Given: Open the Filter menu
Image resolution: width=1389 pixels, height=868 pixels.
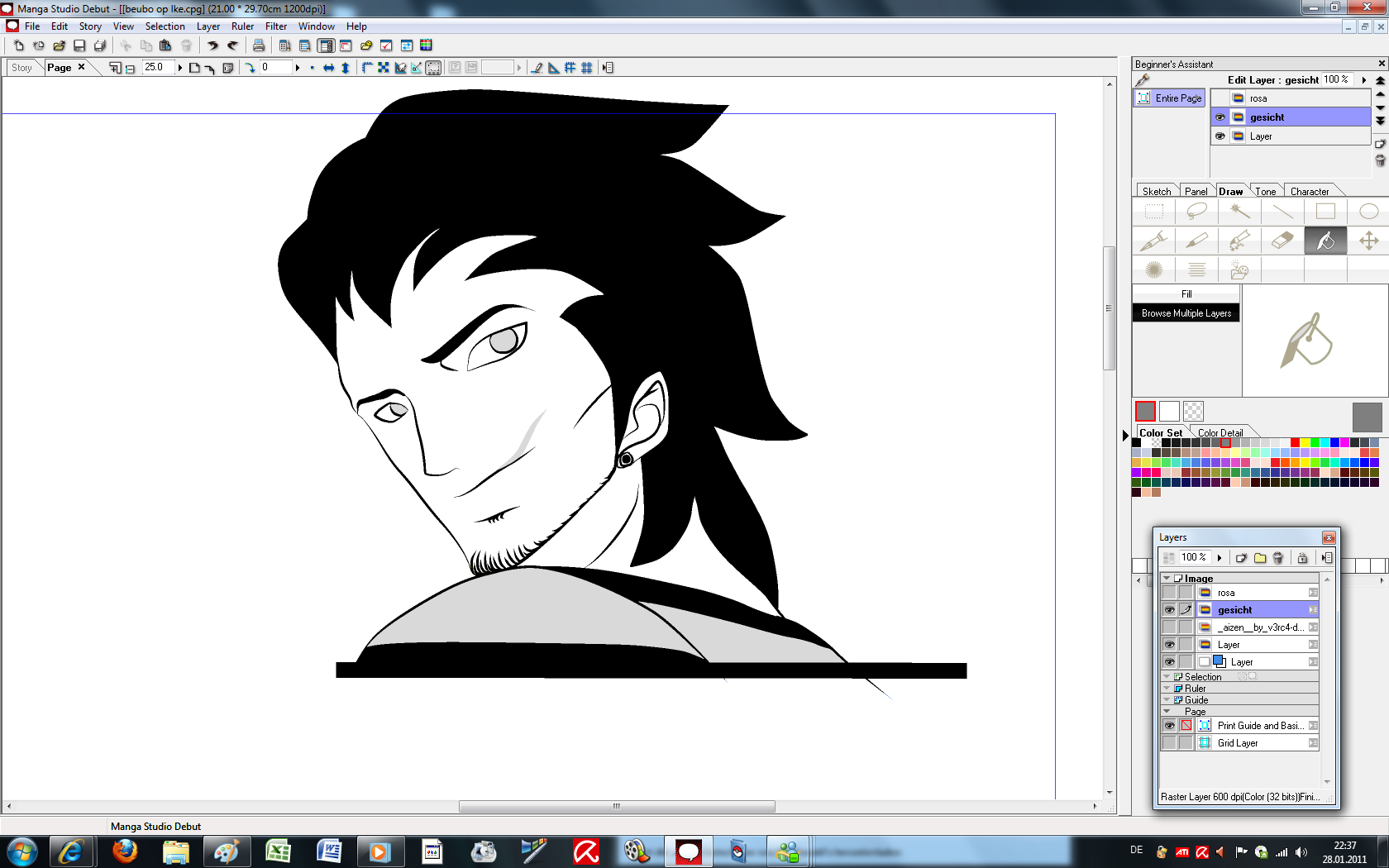Looking at the screenshot, I should pyautogui.click(x=276, y=26).
